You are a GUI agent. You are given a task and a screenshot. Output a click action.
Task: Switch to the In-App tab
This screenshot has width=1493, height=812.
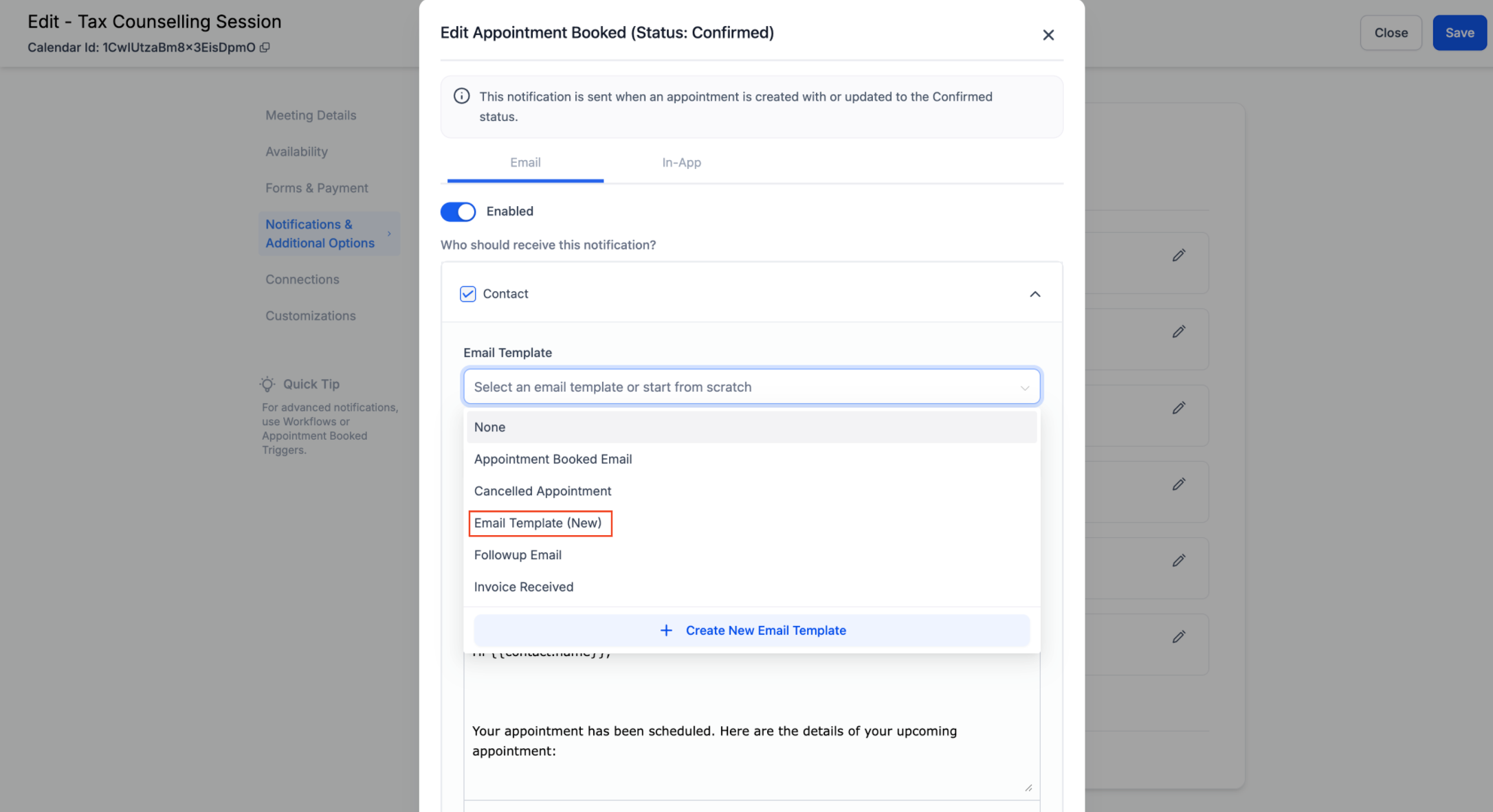click(681, 163)
